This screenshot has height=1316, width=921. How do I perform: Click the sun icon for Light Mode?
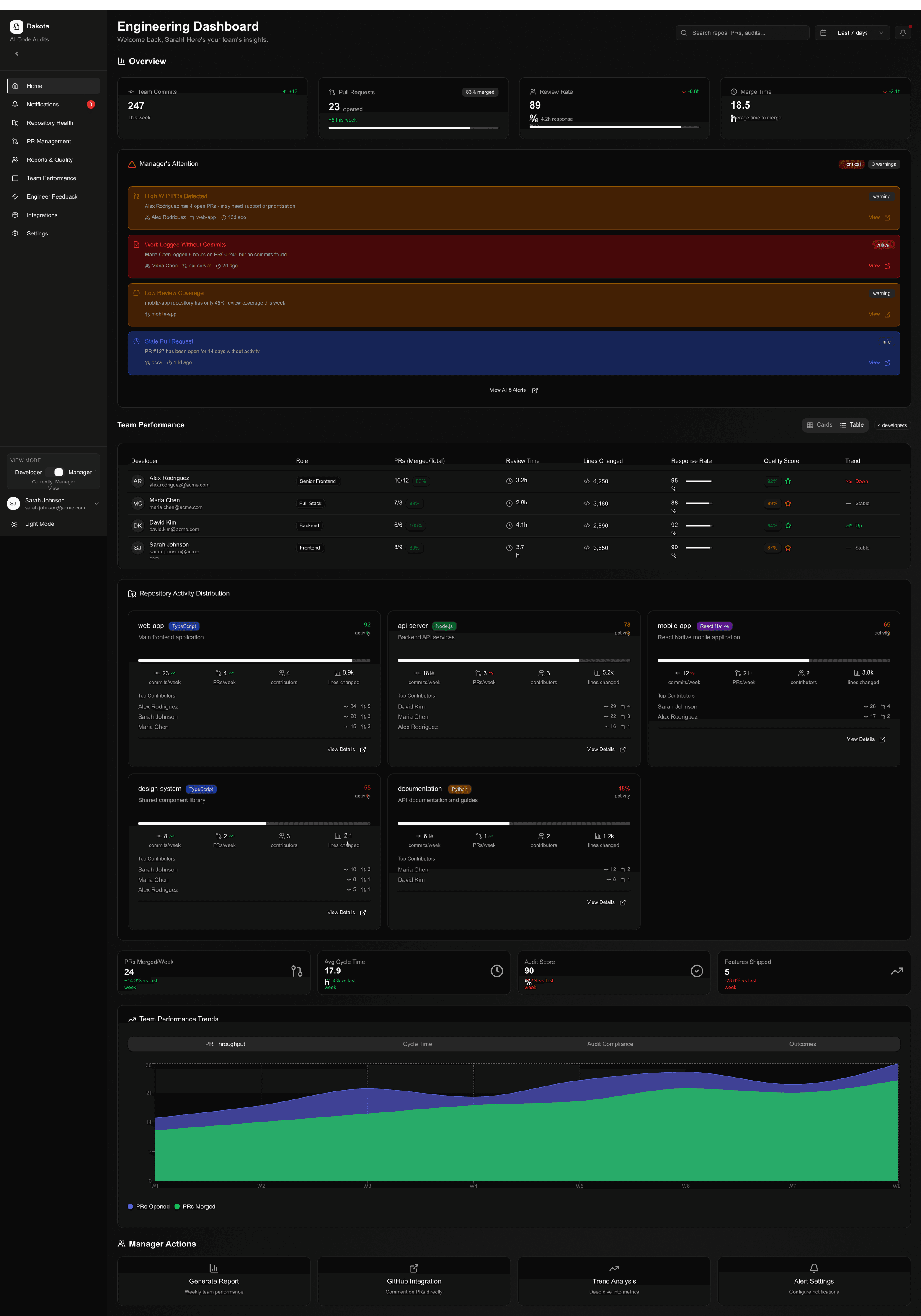(14, 524)
